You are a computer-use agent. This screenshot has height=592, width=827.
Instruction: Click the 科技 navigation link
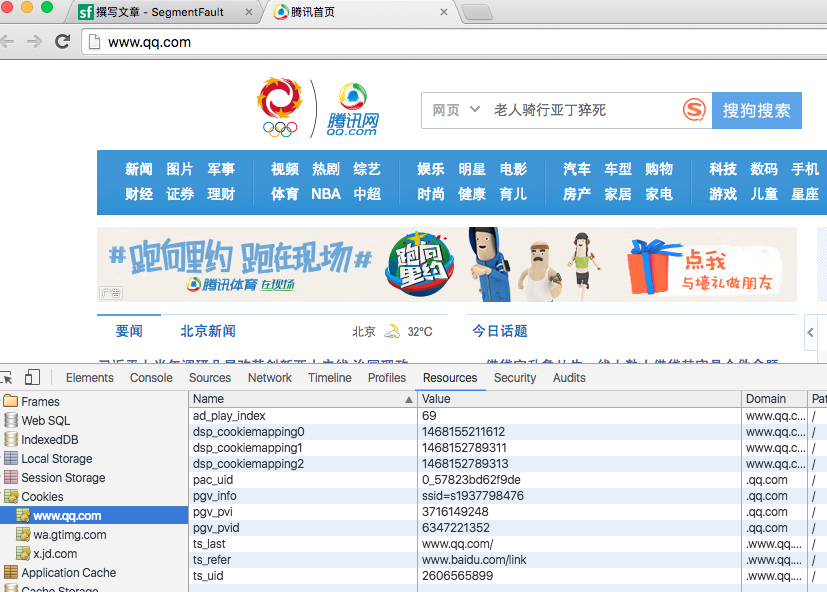[x=723, y=169]
